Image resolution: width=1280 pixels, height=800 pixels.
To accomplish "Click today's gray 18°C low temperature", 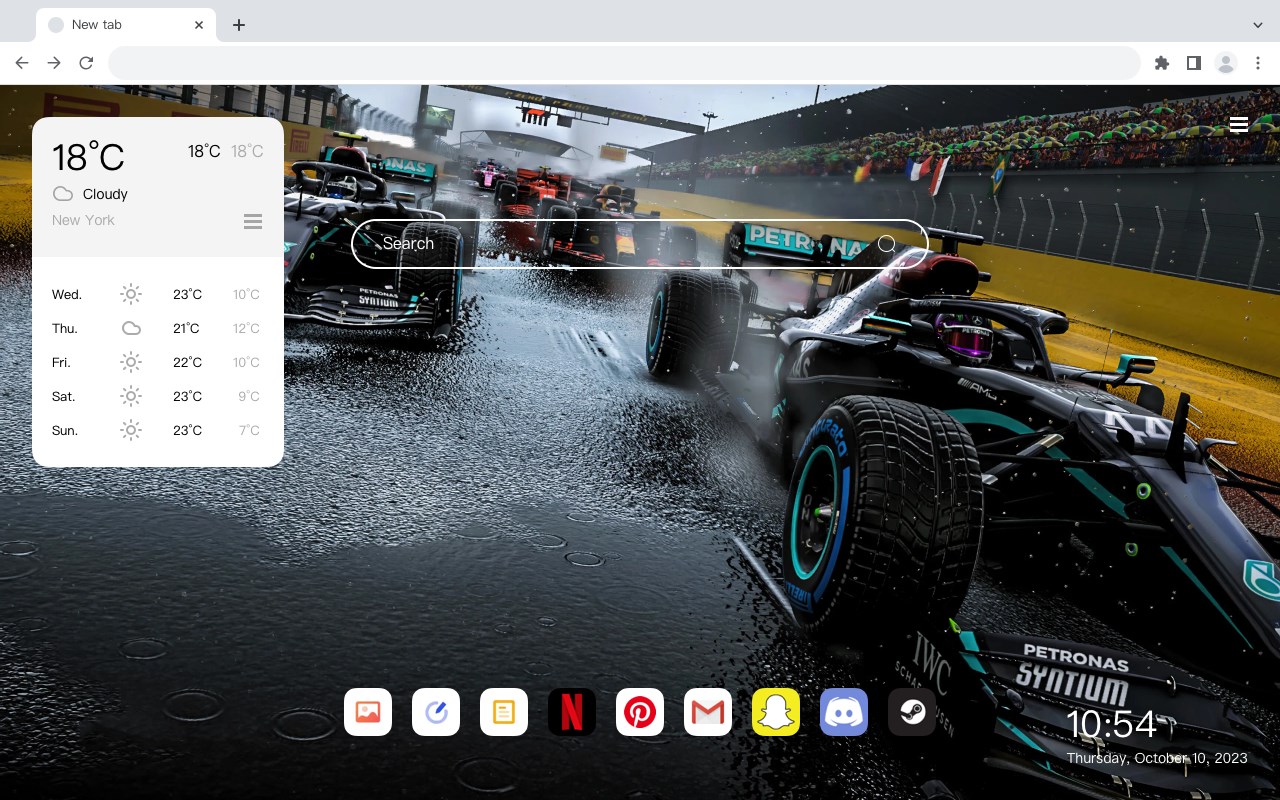I will [247, 151].
